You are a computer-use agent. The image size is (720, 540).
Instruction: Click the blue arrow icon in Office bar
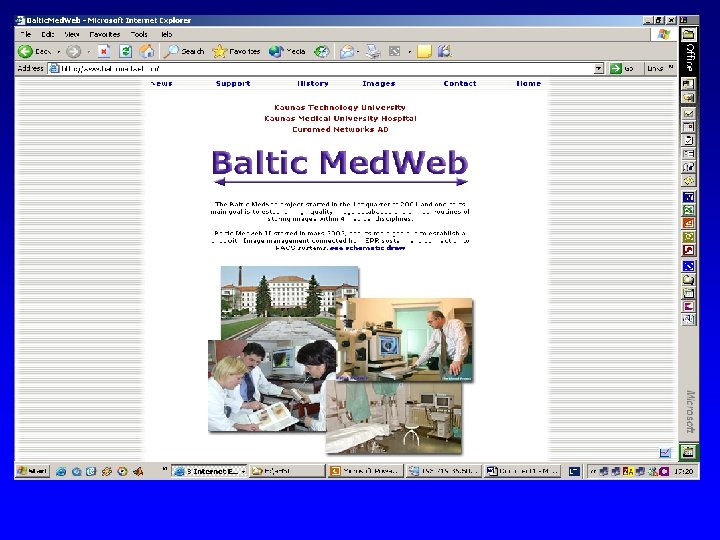point(688,266)
